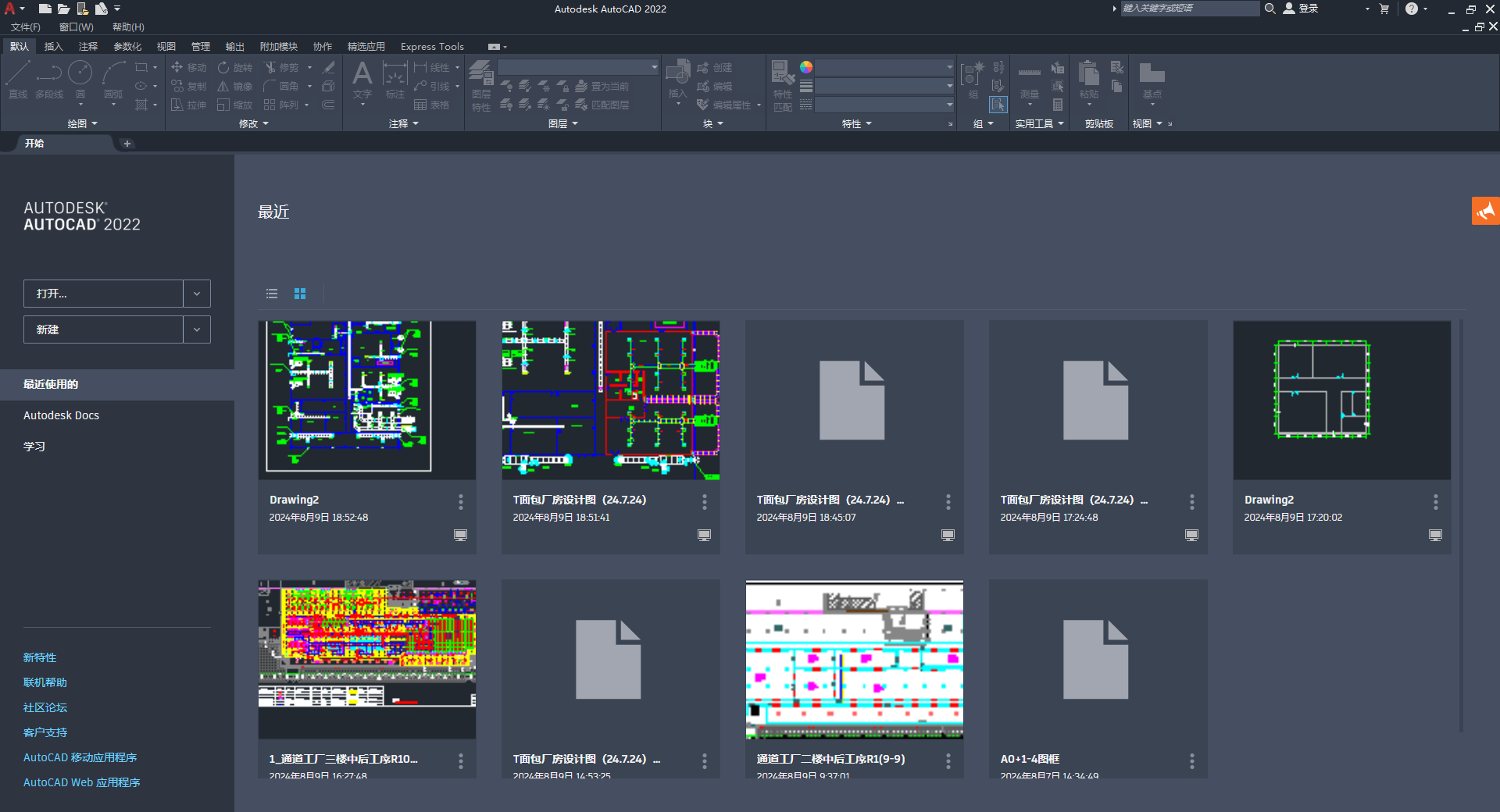Click the orange announcement megaphone icon
This screenshot has width=1500, height=812.
coord(1485,211)
